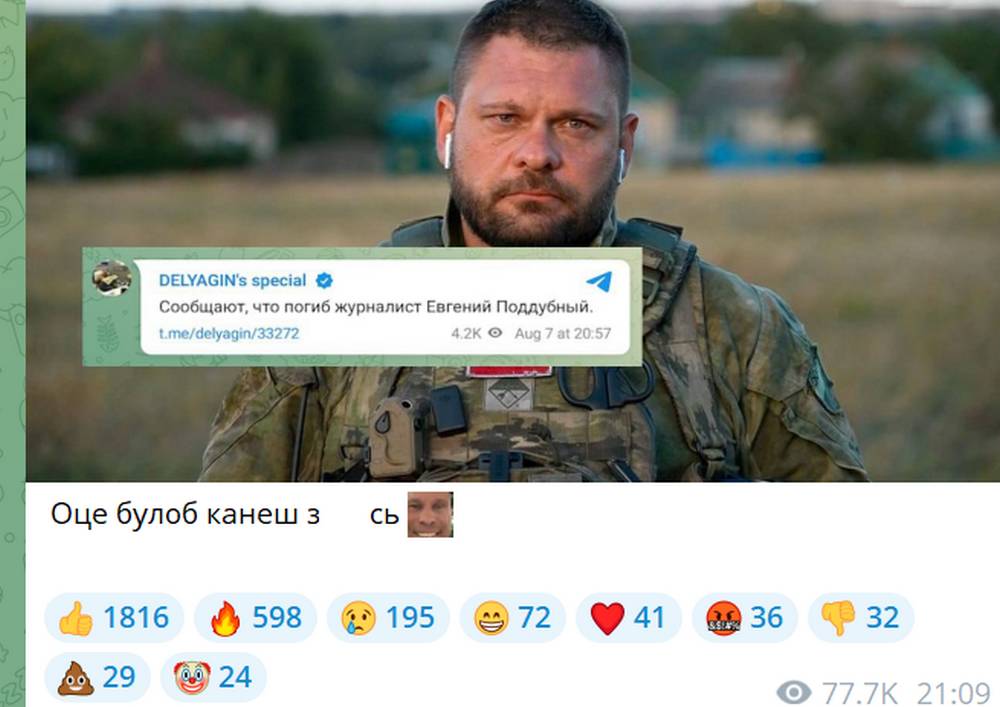Add a fire reaction showing 598
This screenshot has height=707, width=1000.
point(255,617)
